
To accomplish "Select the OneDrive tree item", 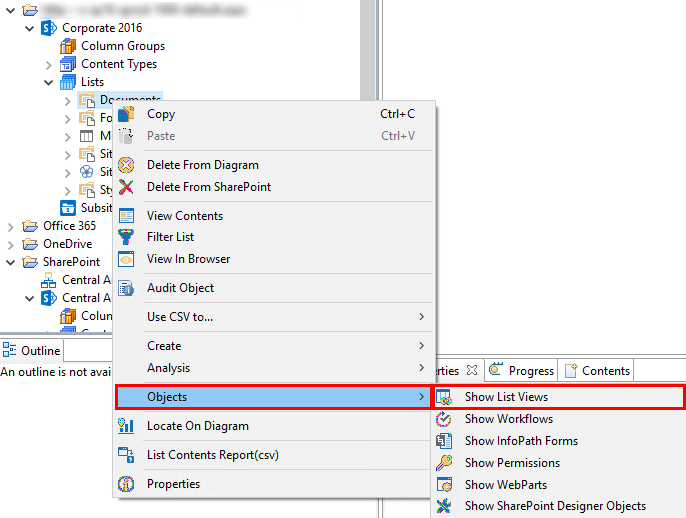I will point(67,244).
